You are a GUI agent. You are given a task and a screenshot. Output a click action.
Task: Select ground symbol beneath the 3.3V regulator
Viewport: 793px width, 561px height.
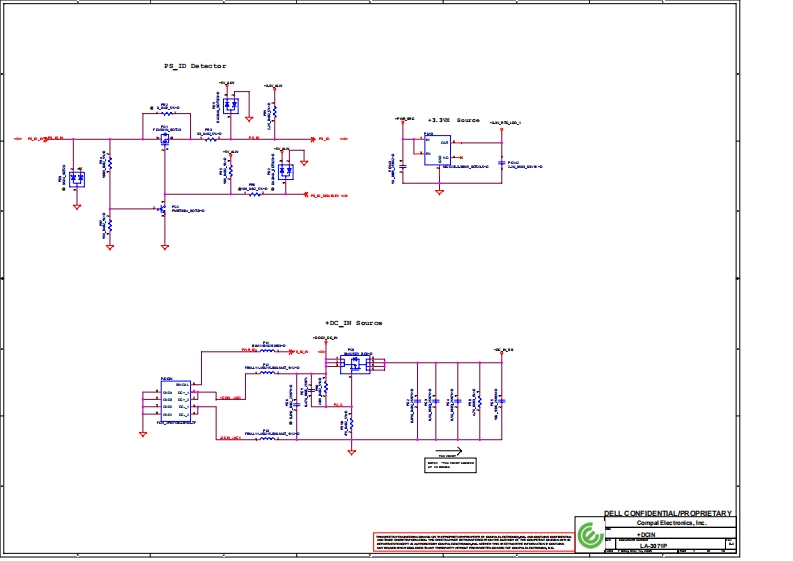[438, 189]
